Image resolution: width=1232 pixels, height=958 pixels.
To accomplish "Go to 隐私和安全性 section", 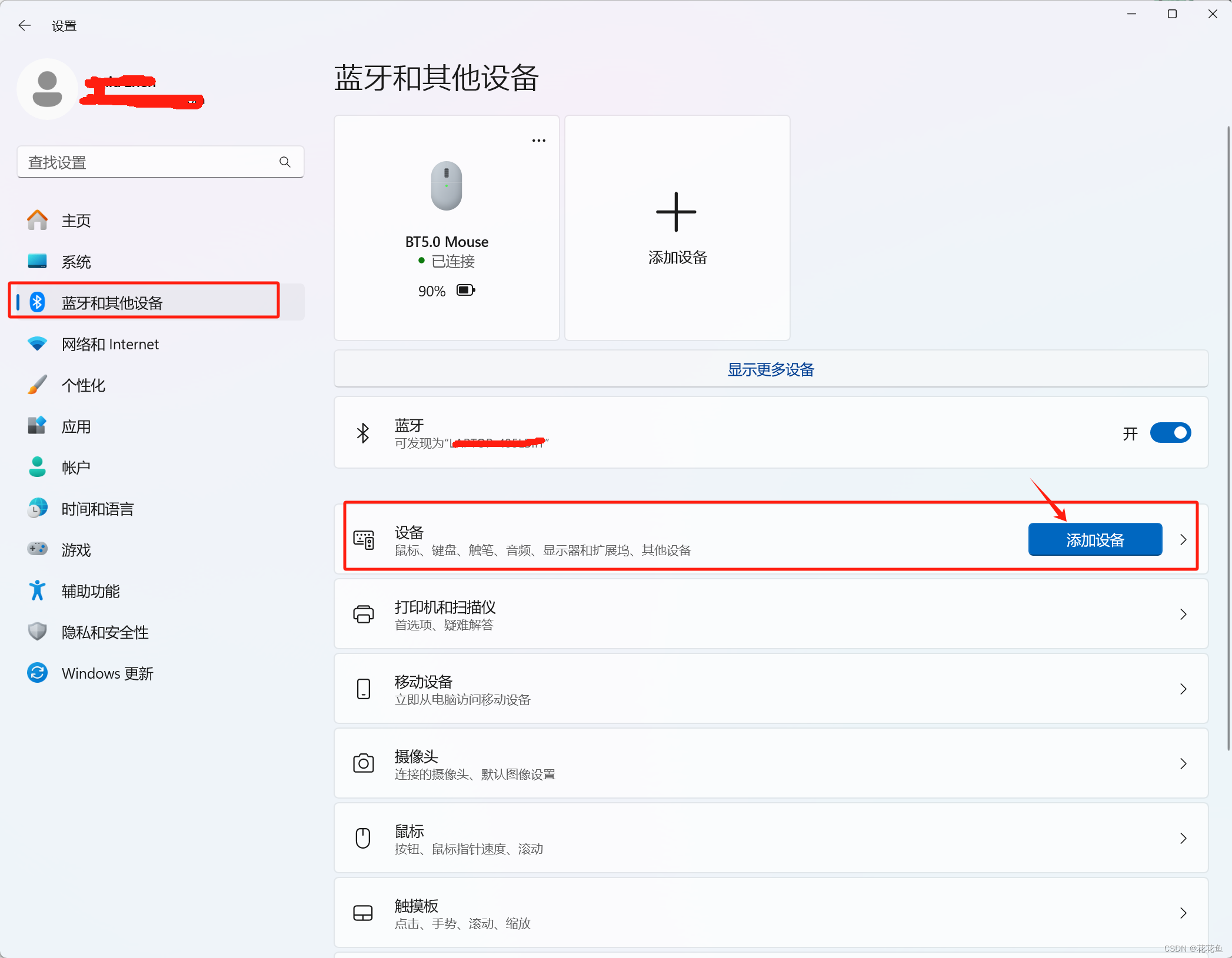I will point(105,632).
